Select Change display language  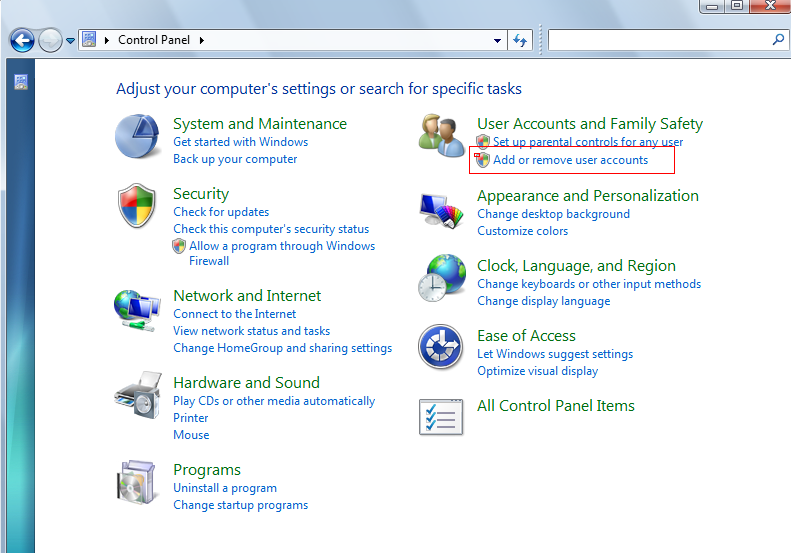click(544, 301)
